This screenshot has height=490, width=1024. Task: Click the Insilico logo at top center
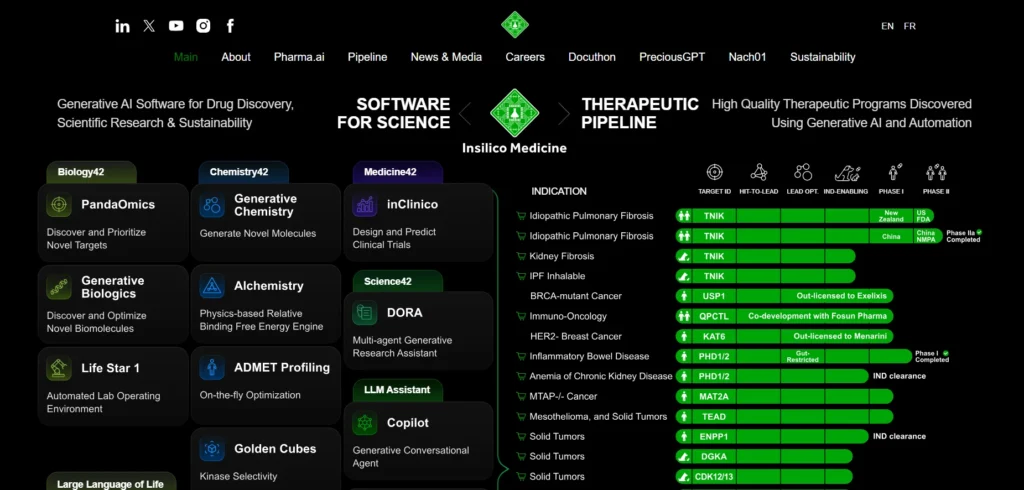tap(514, 24)
